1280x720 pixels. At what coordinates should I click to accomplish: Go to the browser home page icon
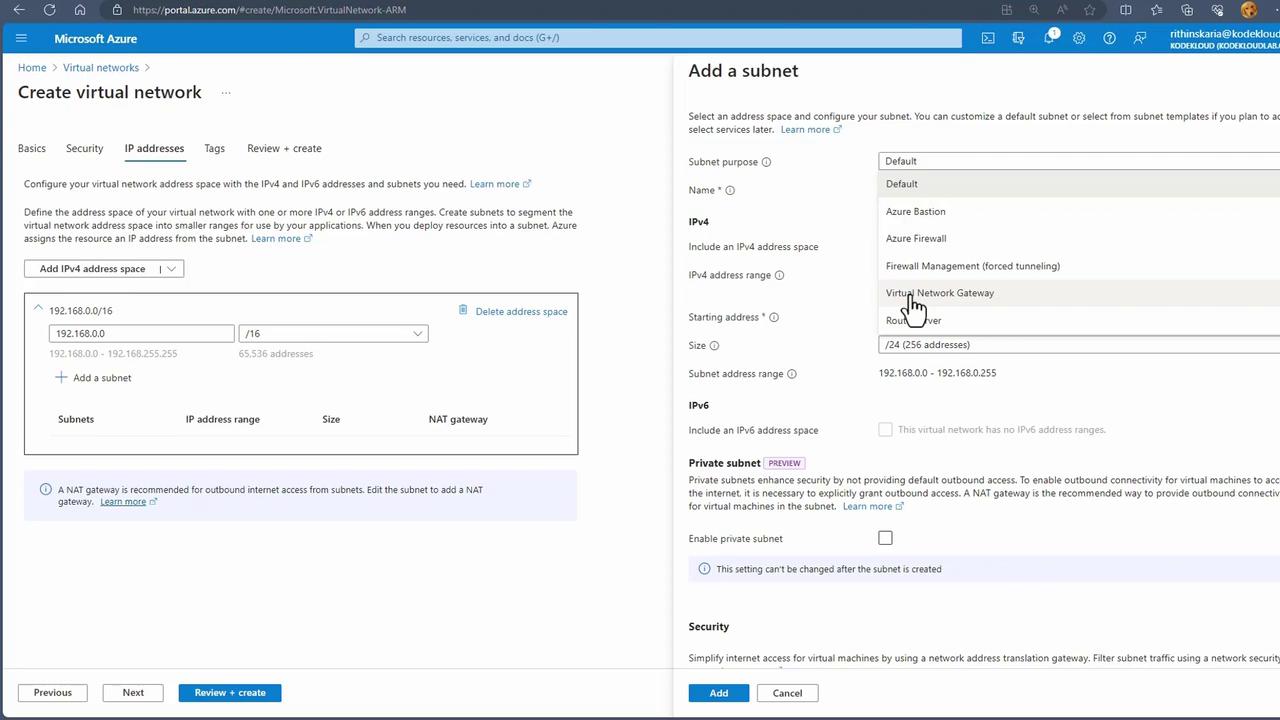[x=80, y=10]
